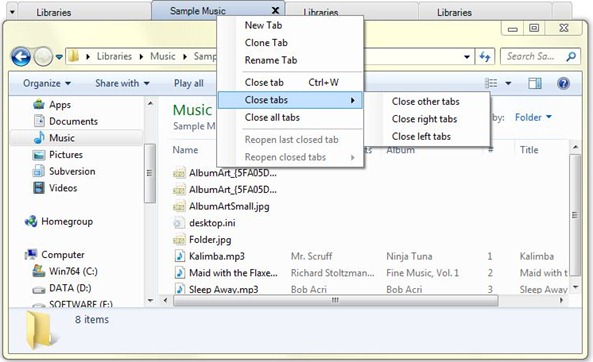This screenshot has height=362, width=593.
Task: Select the Homegroup icon in sidebar
Action: pyautogui.click(x=31, y=221)
